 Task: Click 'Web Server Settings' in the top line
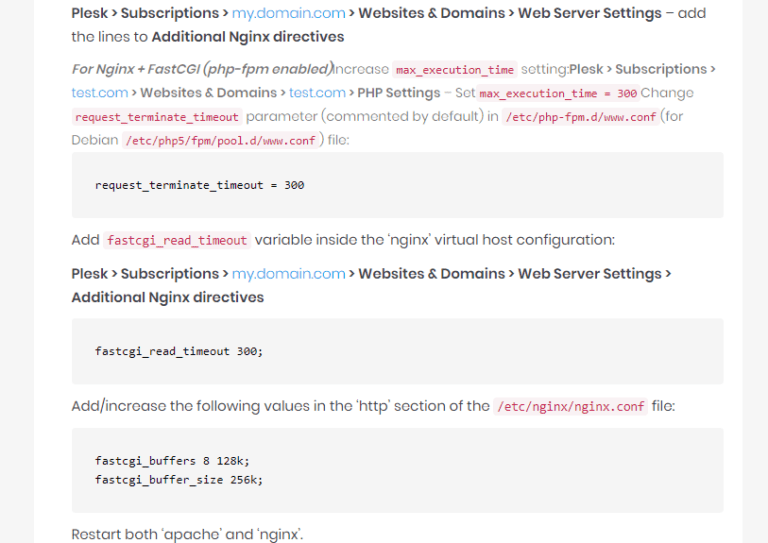pyautogui.click(x=590, y=13)
